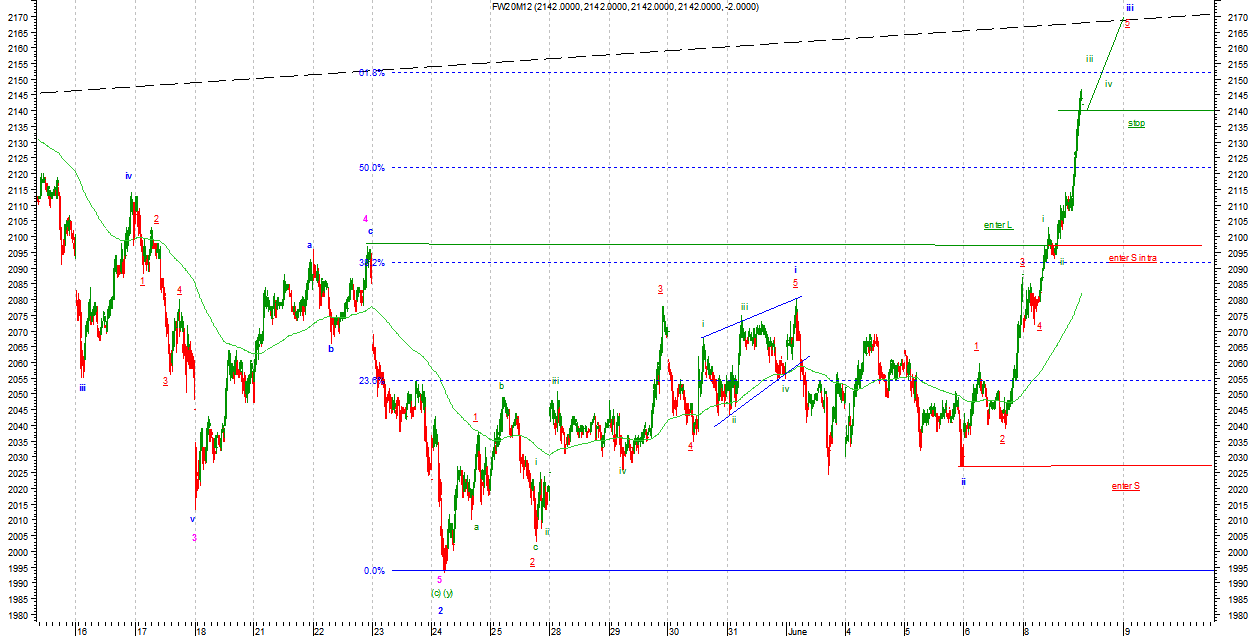Select the blue 'iii' label at top right
The width and height of the screenshot is (1250, 636).
[x=1128, y=7]
